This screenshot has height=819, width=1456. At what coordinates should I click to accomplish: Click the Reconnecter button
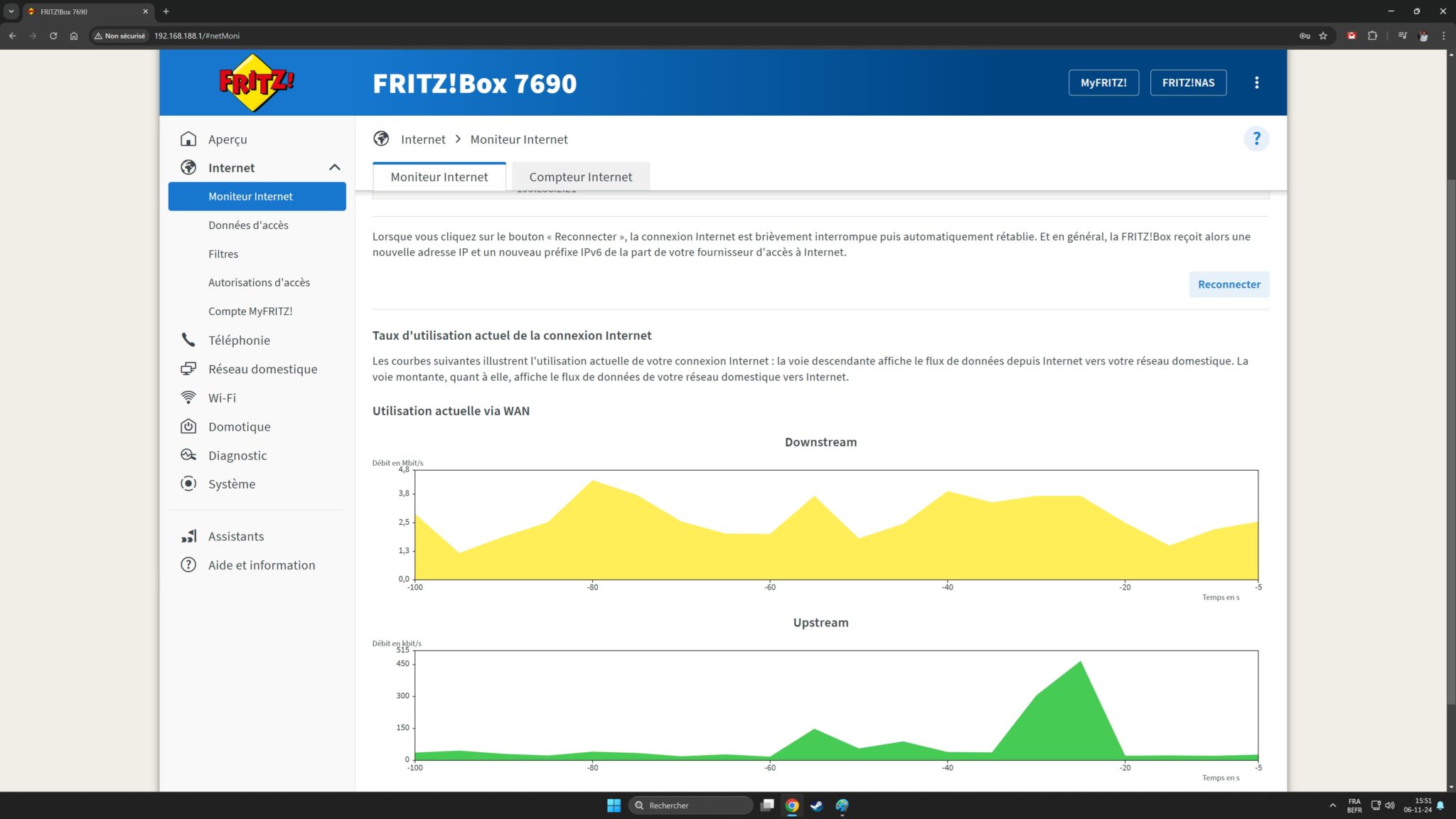pyautogui.click(x=1228, y=284)
